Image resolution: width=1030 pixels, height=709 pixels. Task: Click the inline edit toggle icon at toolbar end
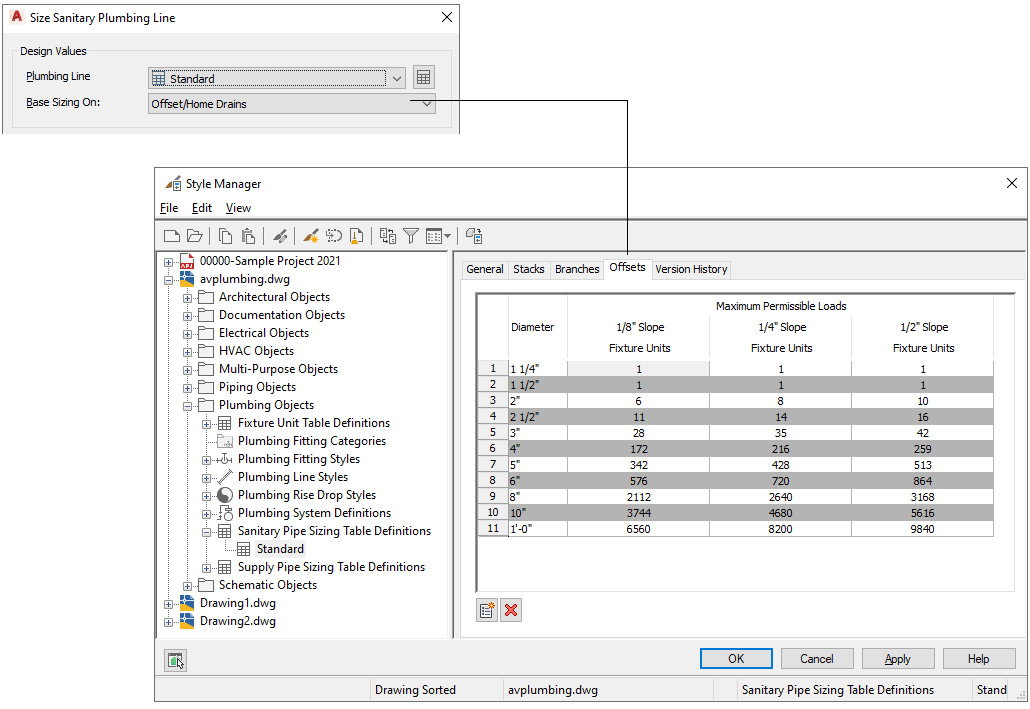click(x=474, y=236)
